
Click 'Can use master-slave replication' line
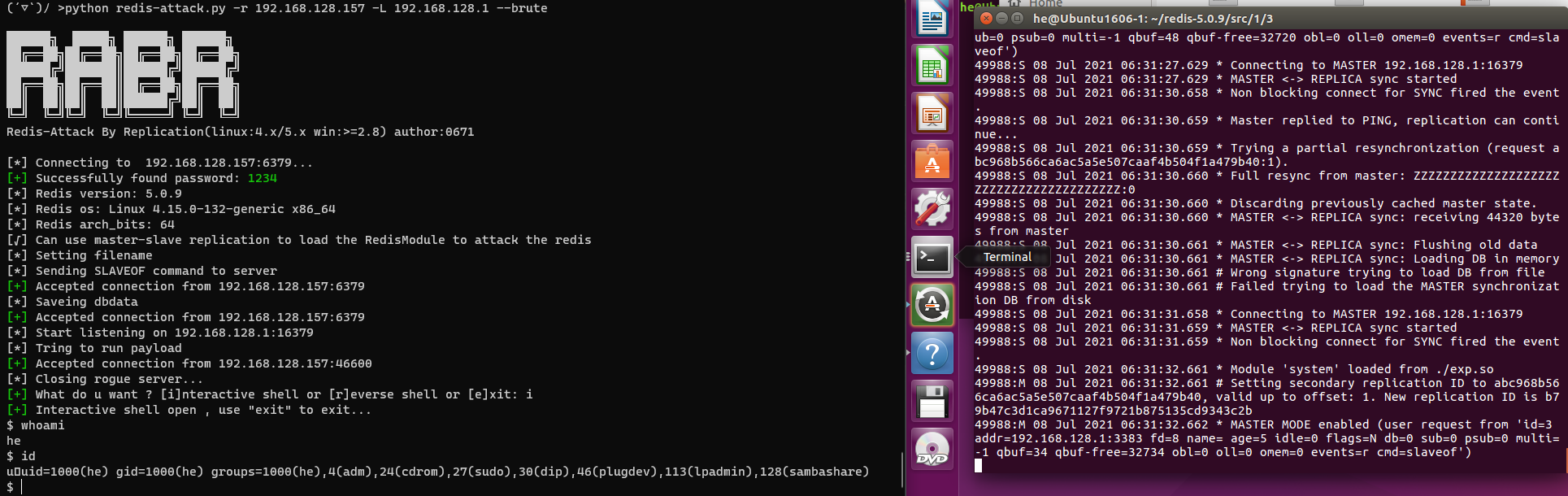click(x=299, y=240)
